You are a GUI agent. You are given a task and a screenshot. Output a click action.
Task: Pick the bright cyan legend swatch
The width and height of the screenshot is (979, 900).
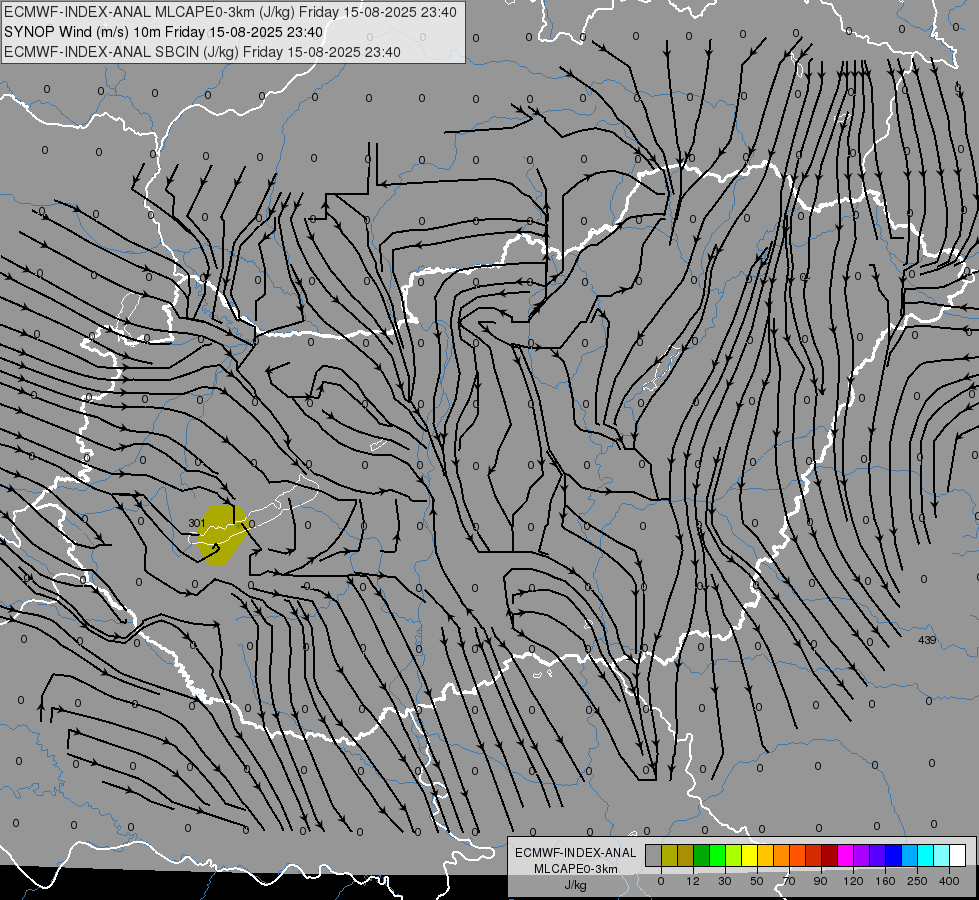point(925,855)
